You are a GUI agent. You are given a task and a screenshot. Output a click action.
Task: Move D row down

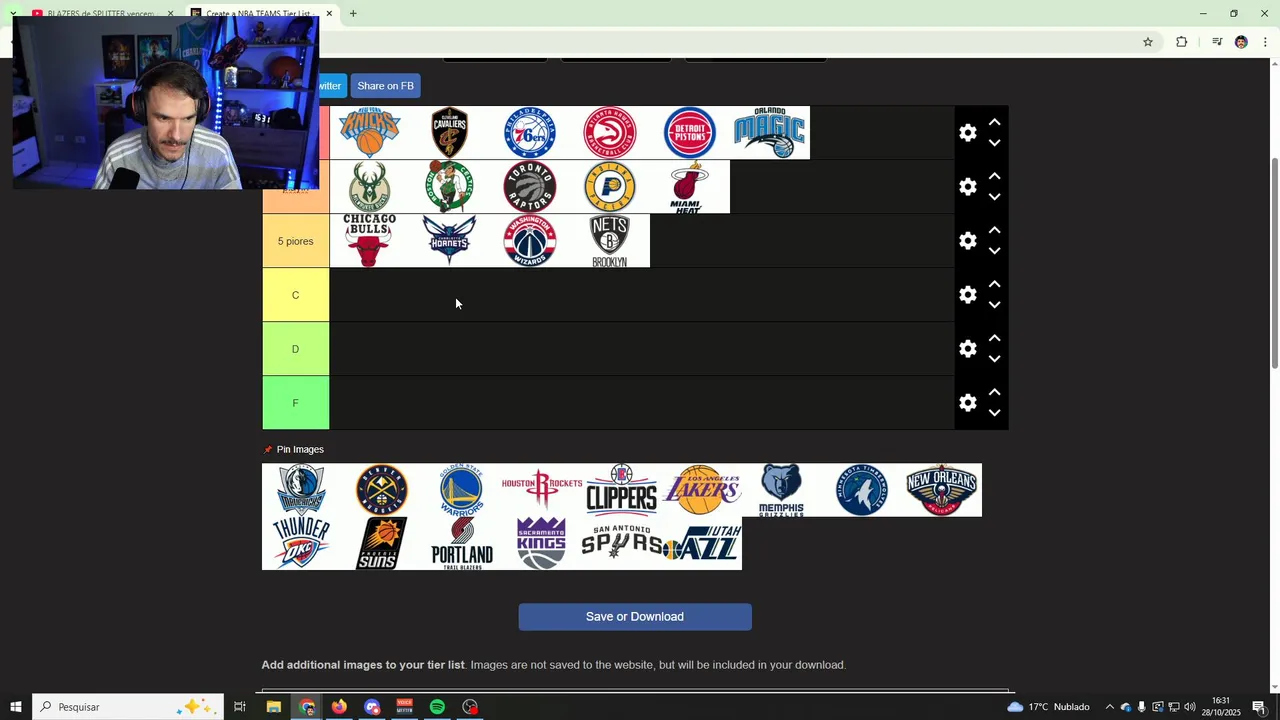(994, 359)
